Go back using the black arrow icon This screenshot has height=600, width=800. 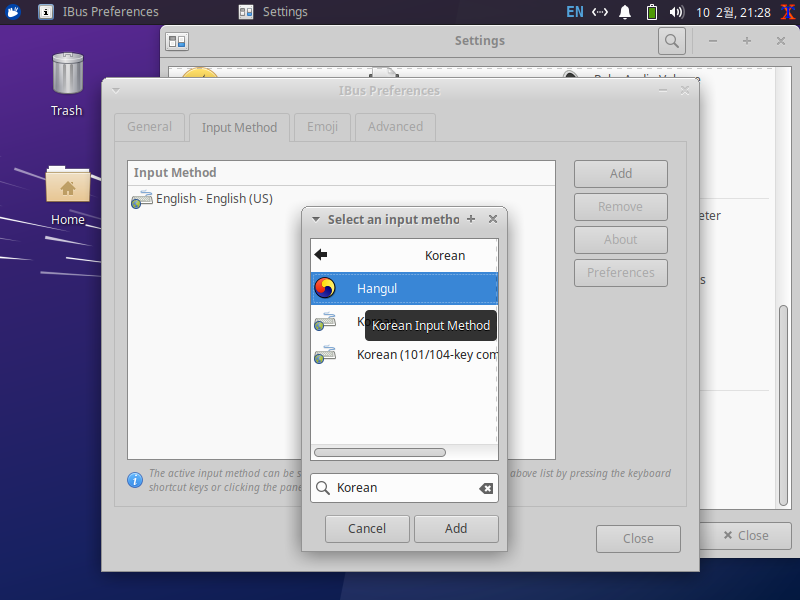(x=321, y=255)
